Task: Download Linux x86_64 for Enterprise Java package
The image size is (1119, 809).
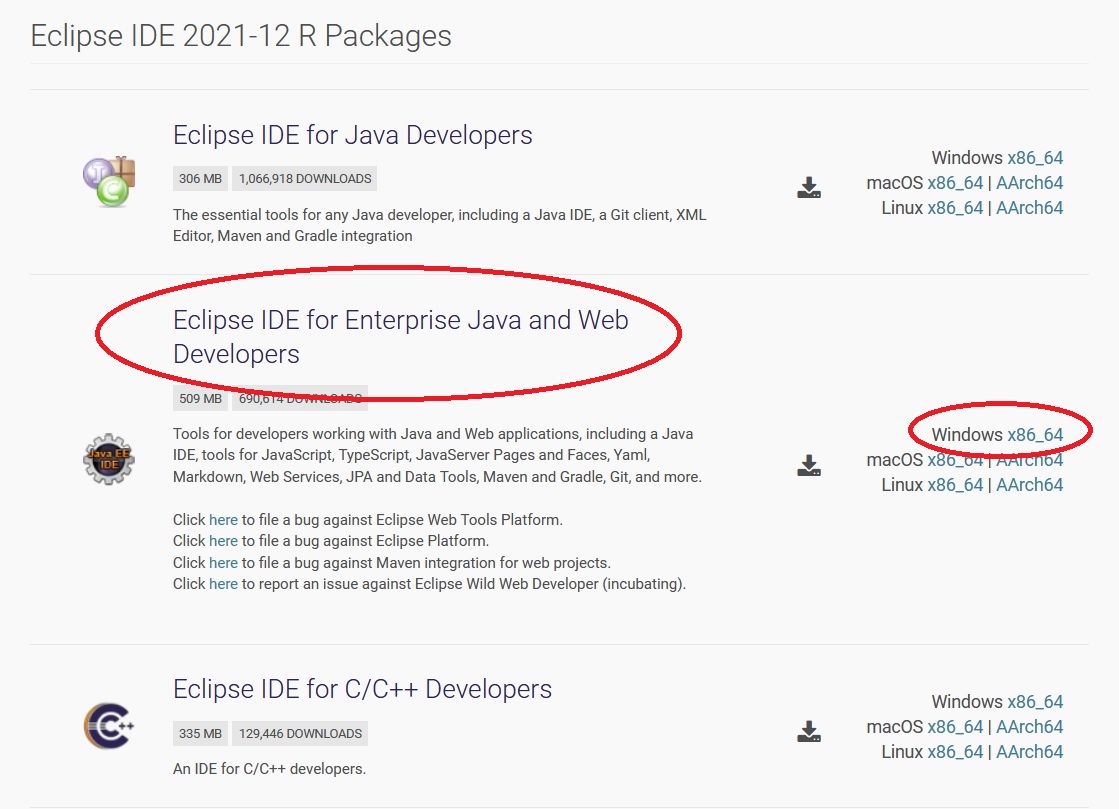Action: (x=955, y=484)
